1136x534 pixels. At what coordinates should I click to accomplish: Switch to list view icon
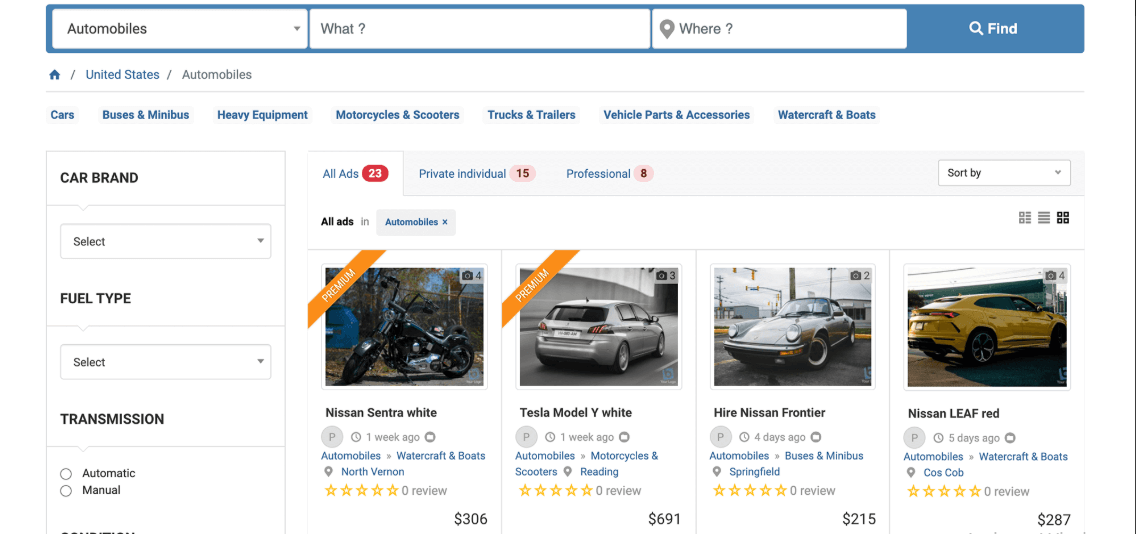(1044, 217)
